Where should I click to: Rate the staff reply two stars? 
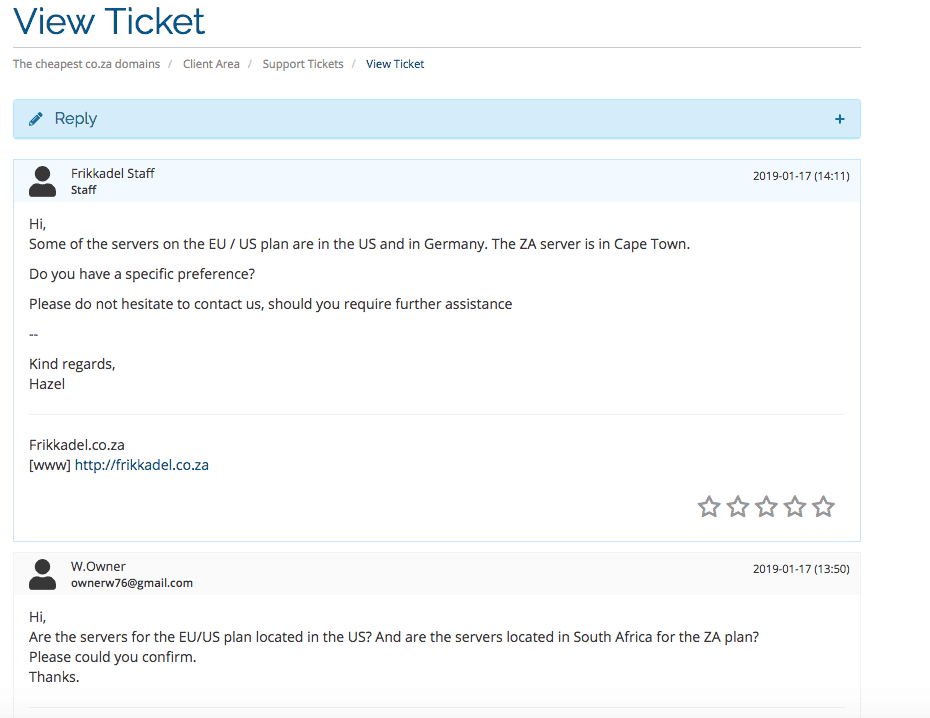tap(738, 507)
